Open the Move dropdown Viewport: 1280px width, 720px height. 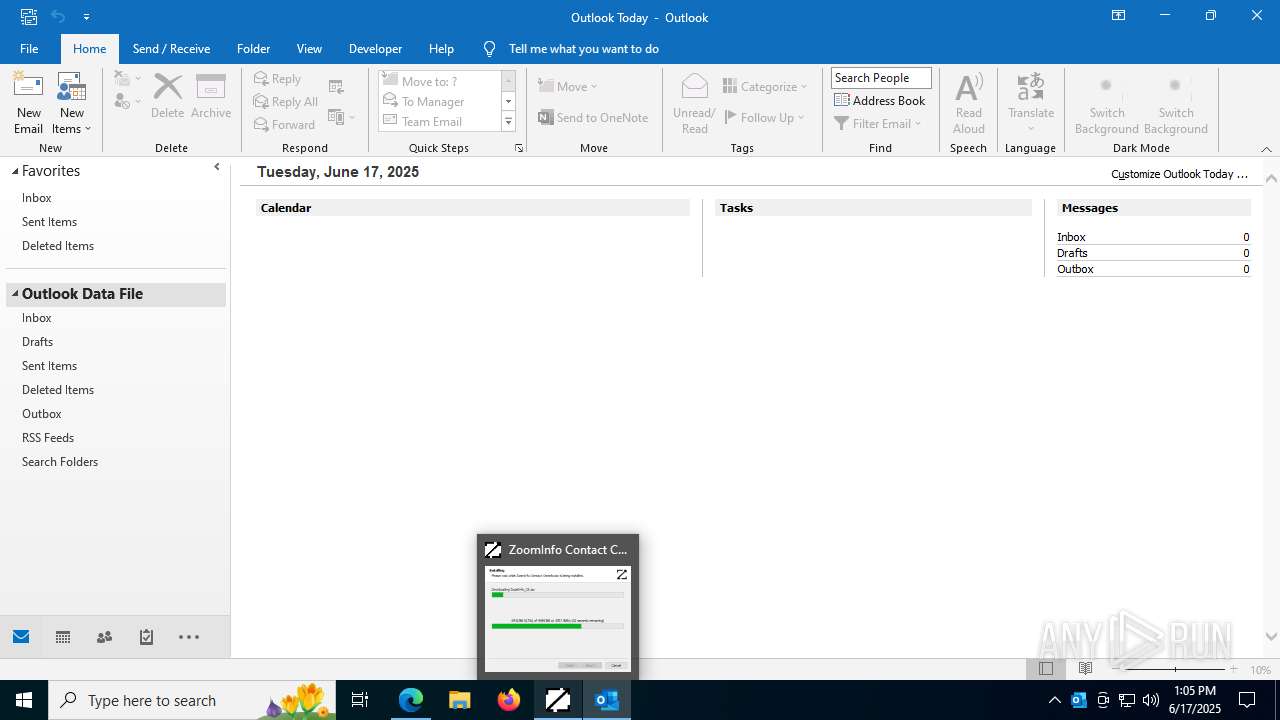(568, 86)
